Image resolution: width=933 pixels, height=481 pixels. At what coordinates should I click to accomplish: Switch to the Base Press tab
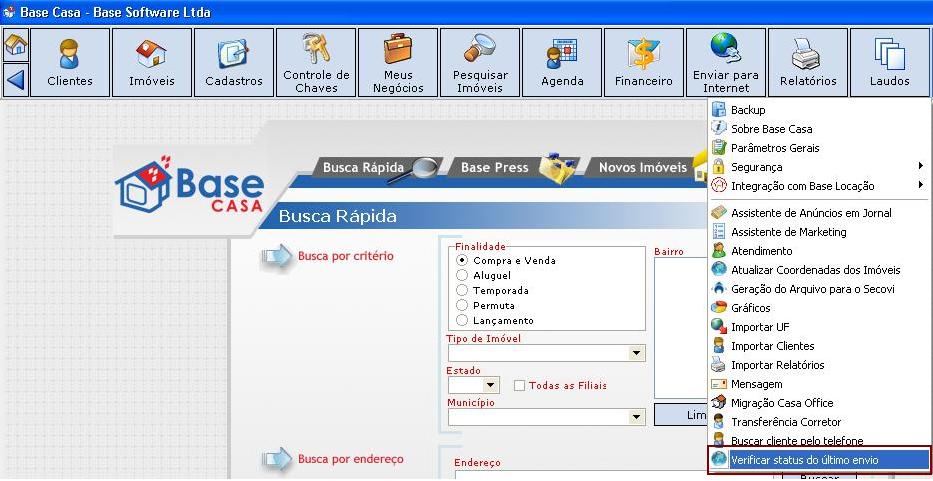point(511,168)
